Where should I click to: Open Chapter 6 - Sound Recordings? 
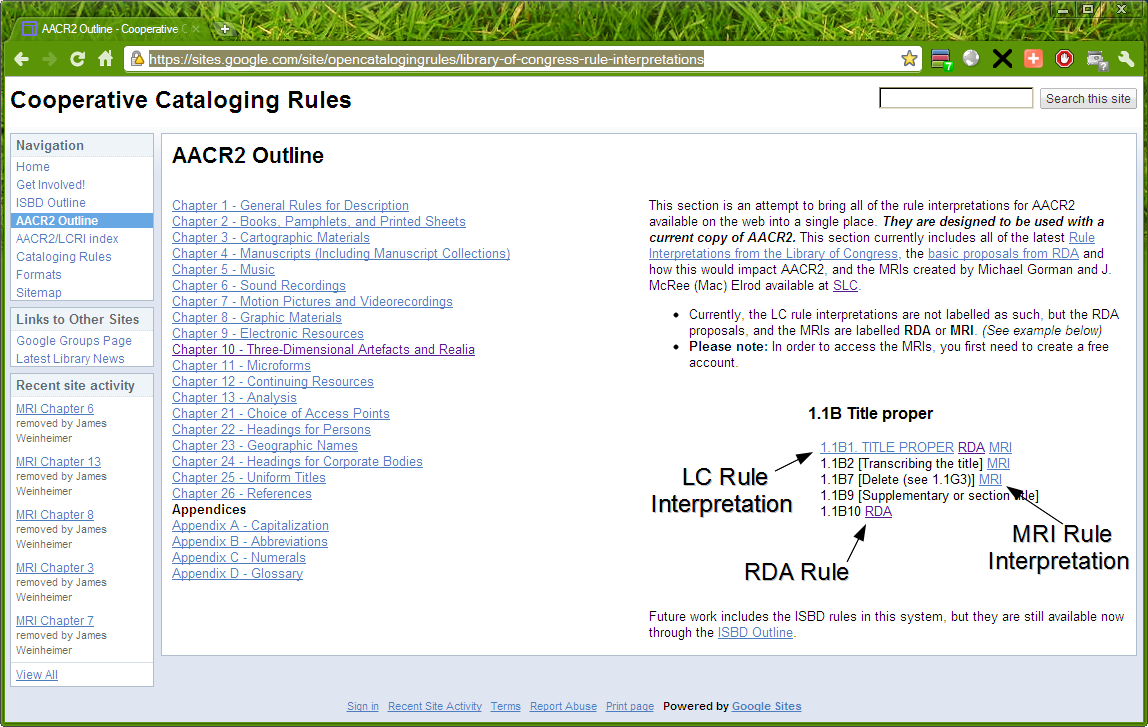(x=258, y=285)
